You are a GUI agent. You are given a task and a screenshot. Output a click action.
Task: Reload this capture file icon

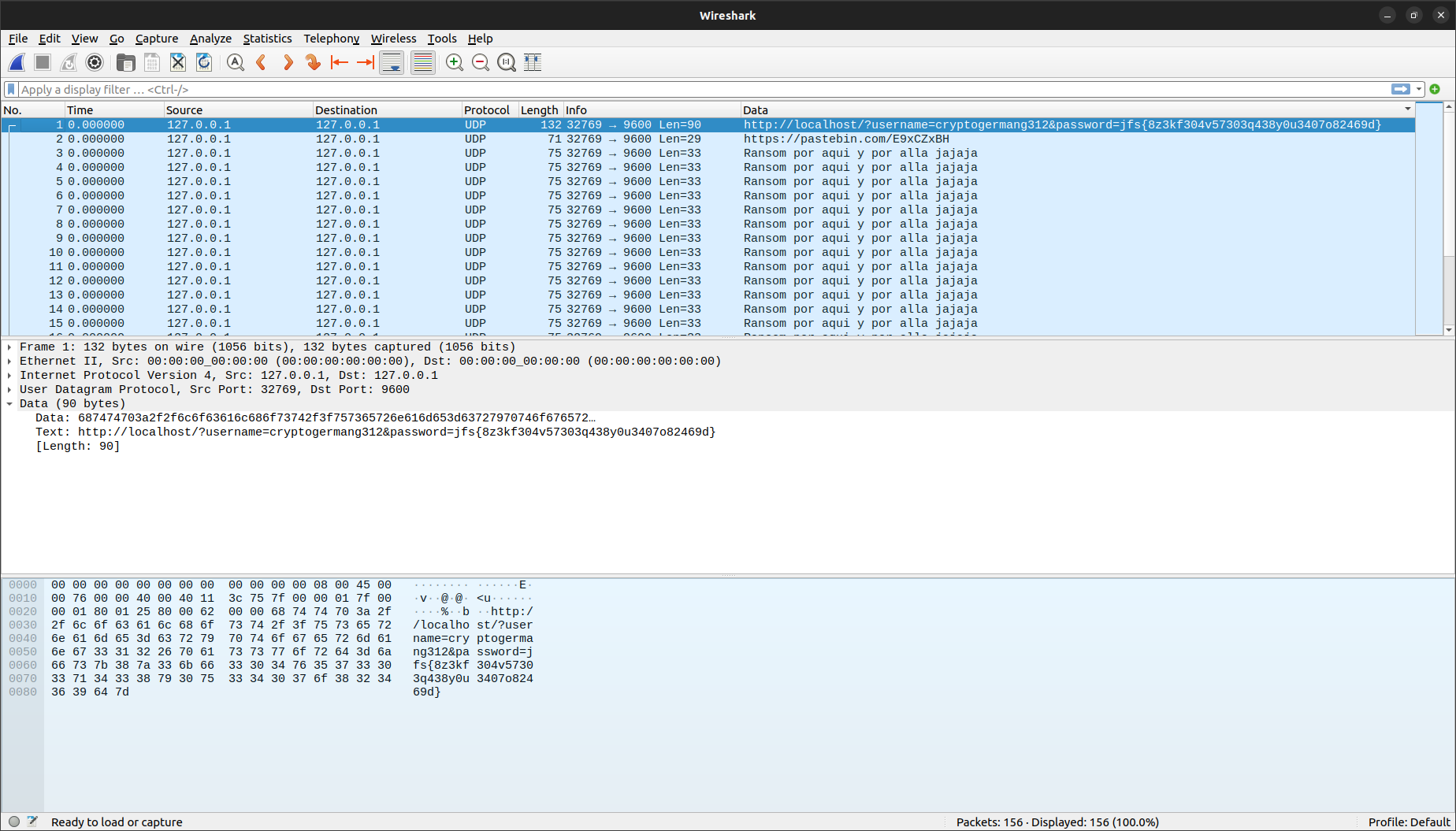point(204,62)
